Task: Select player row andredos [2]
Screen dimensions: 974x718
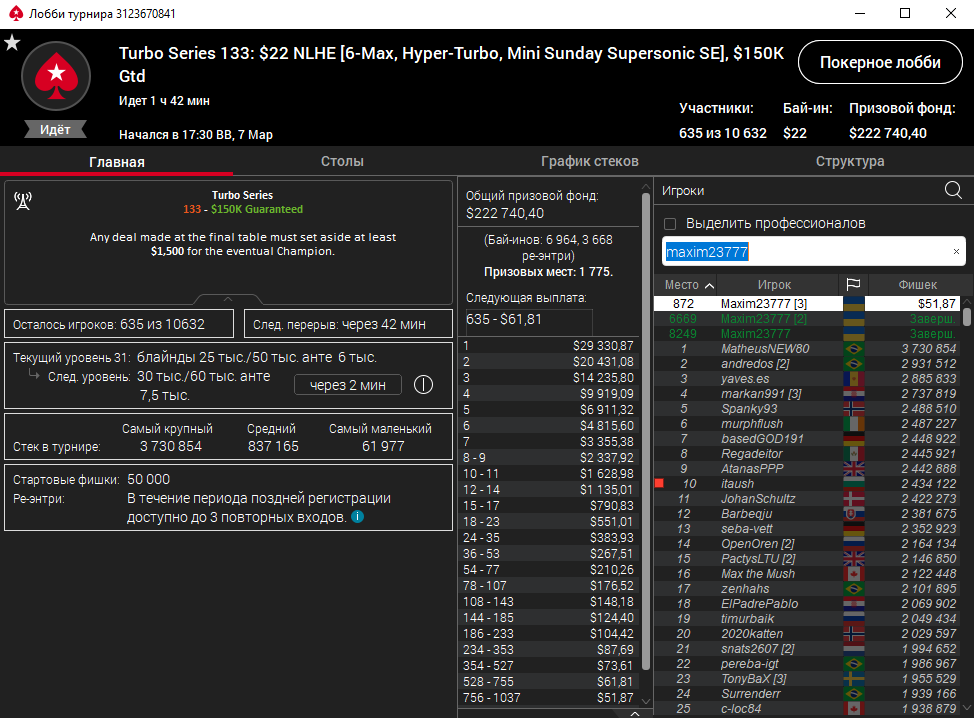Action: tap(808, 364)
